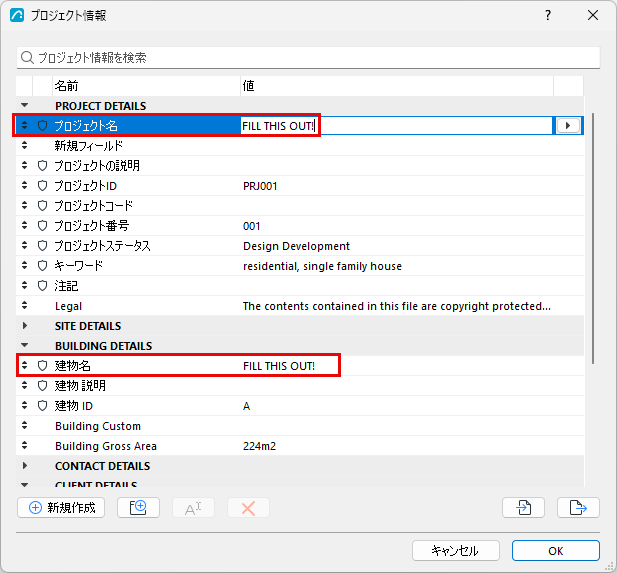Open help with the question mark button
This screenshot has width=617, height=573.
(x=548, y=15)
